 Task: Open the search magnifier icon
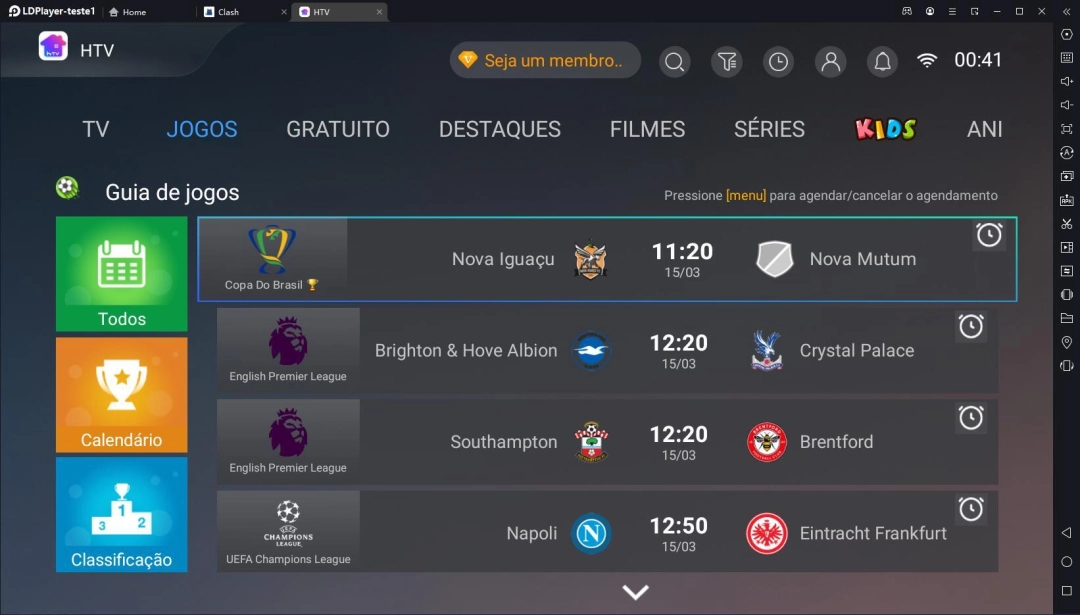[x=674, y=61]
